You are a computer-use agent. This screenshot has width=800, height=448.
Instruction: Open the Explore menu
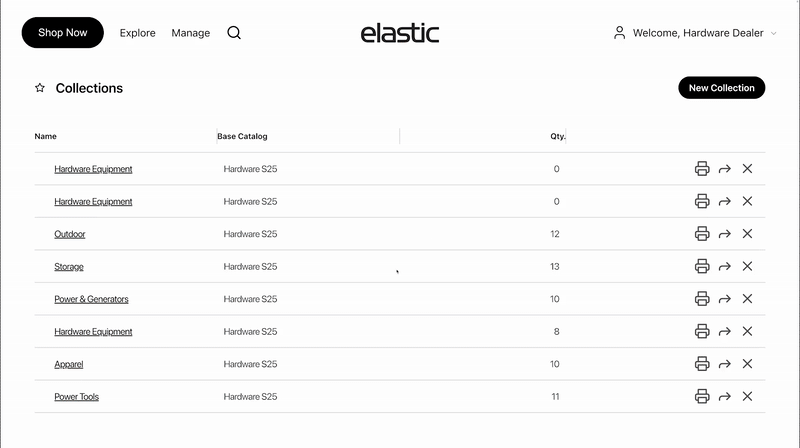(x=137, y=33)
